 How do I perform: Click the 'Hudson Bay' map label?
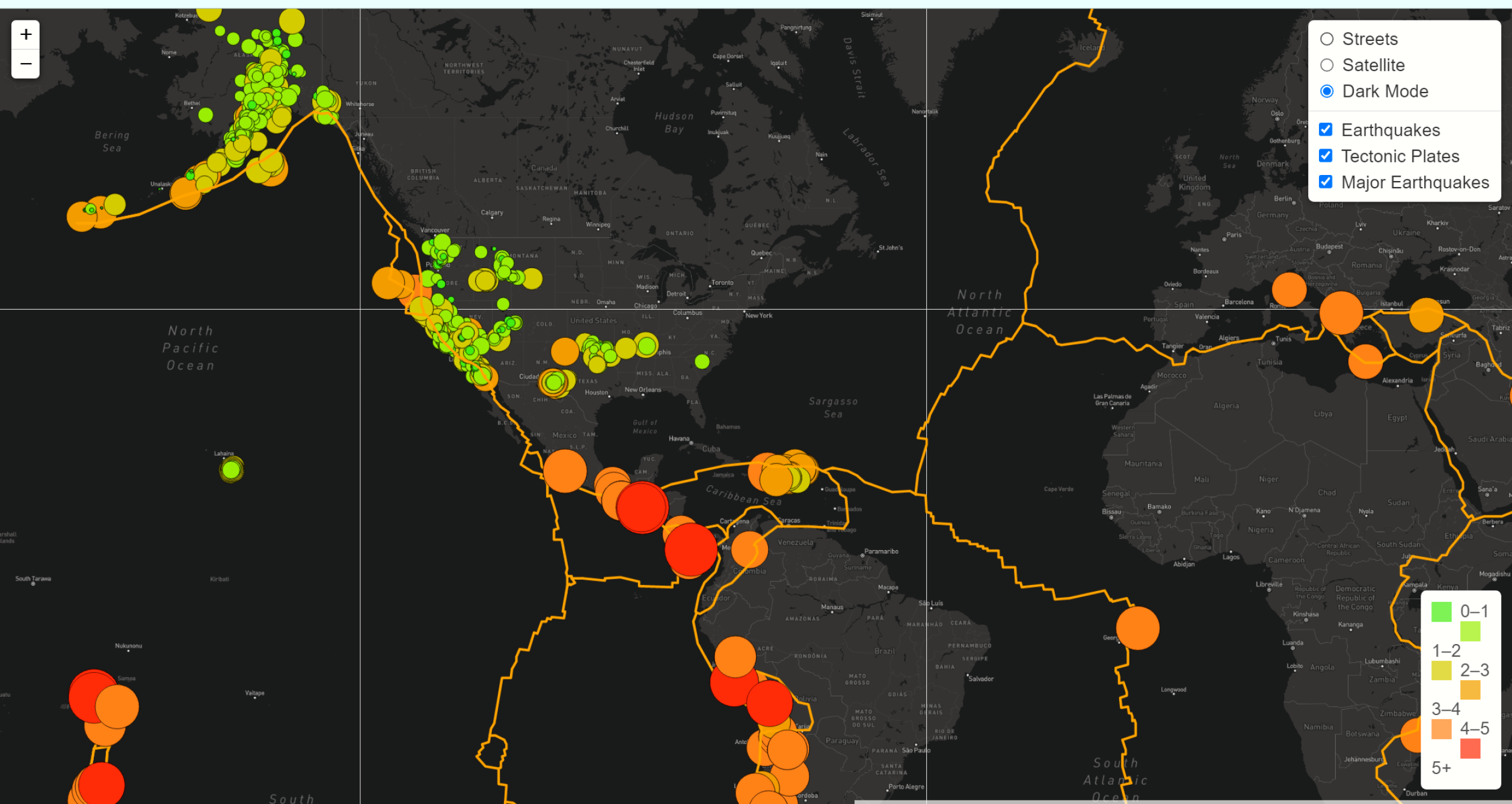point(674,123)
